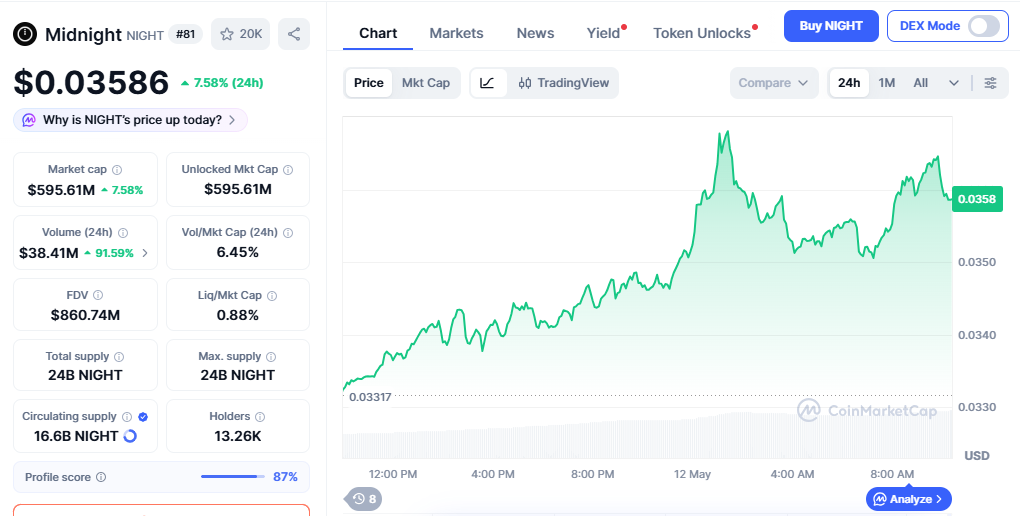
Task: Switch to TradingView candlestick chart
Action: coord(563,83)
